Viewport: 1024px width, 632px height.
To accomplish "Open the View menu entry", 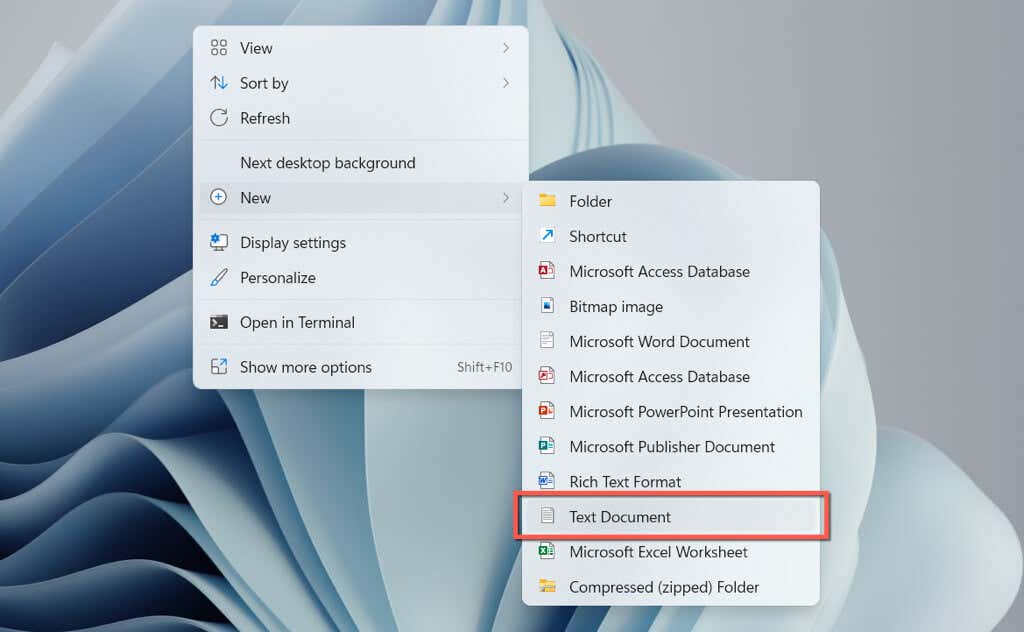I will 360,48.
